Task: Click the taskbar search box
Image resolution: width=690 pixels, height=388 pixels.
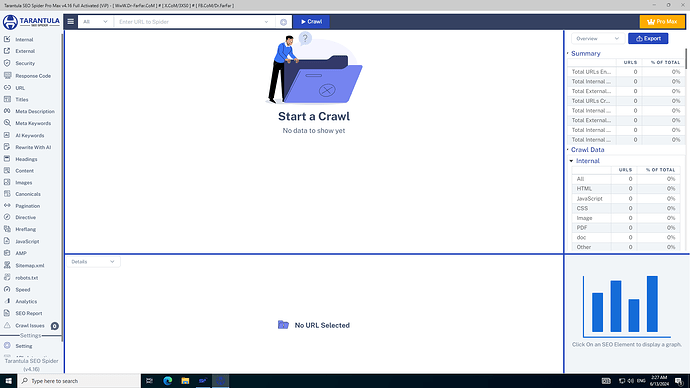Action: click(x=79, y=381)
